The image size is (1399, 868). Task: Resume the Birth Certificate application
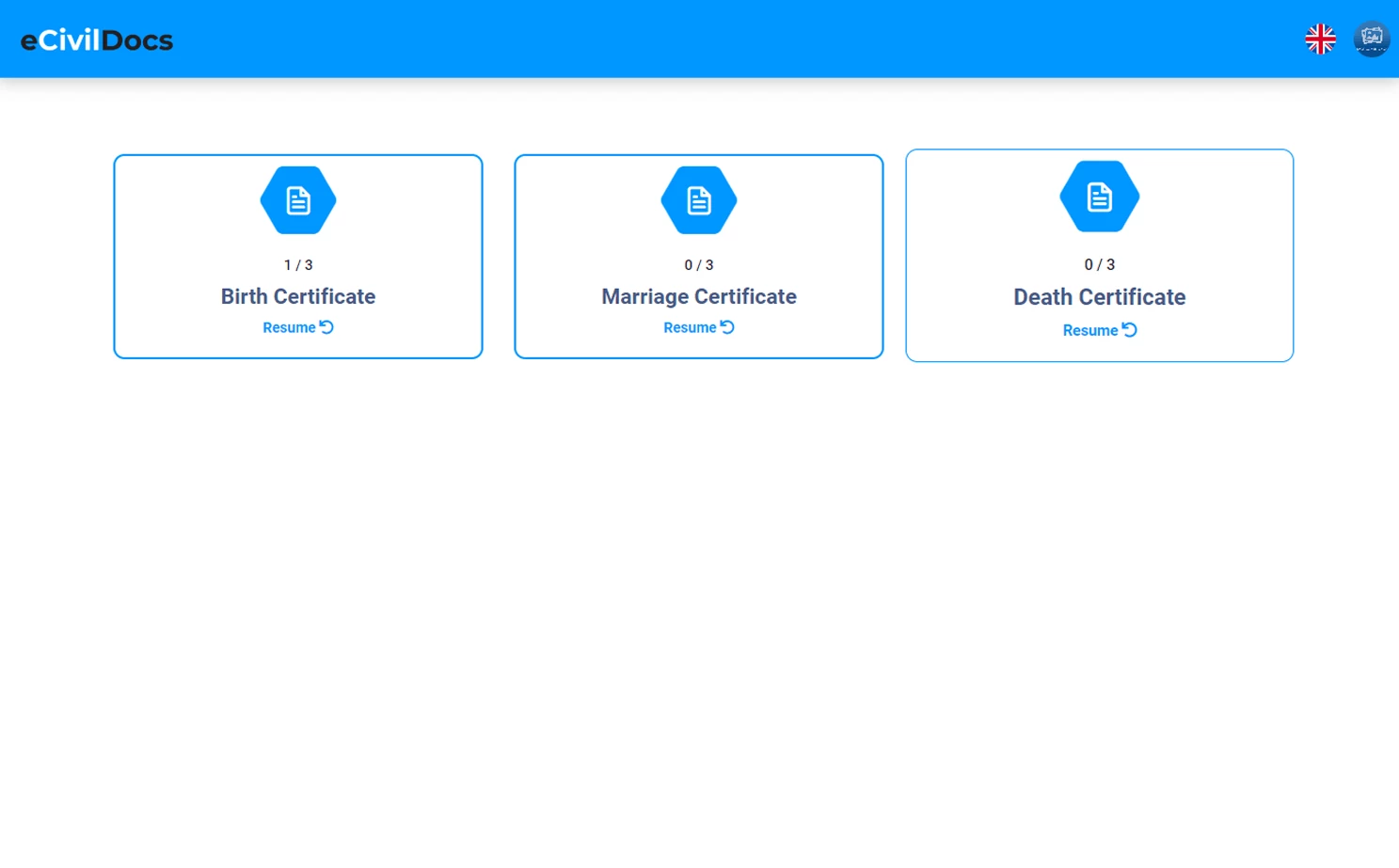click(x=290, y=327)
